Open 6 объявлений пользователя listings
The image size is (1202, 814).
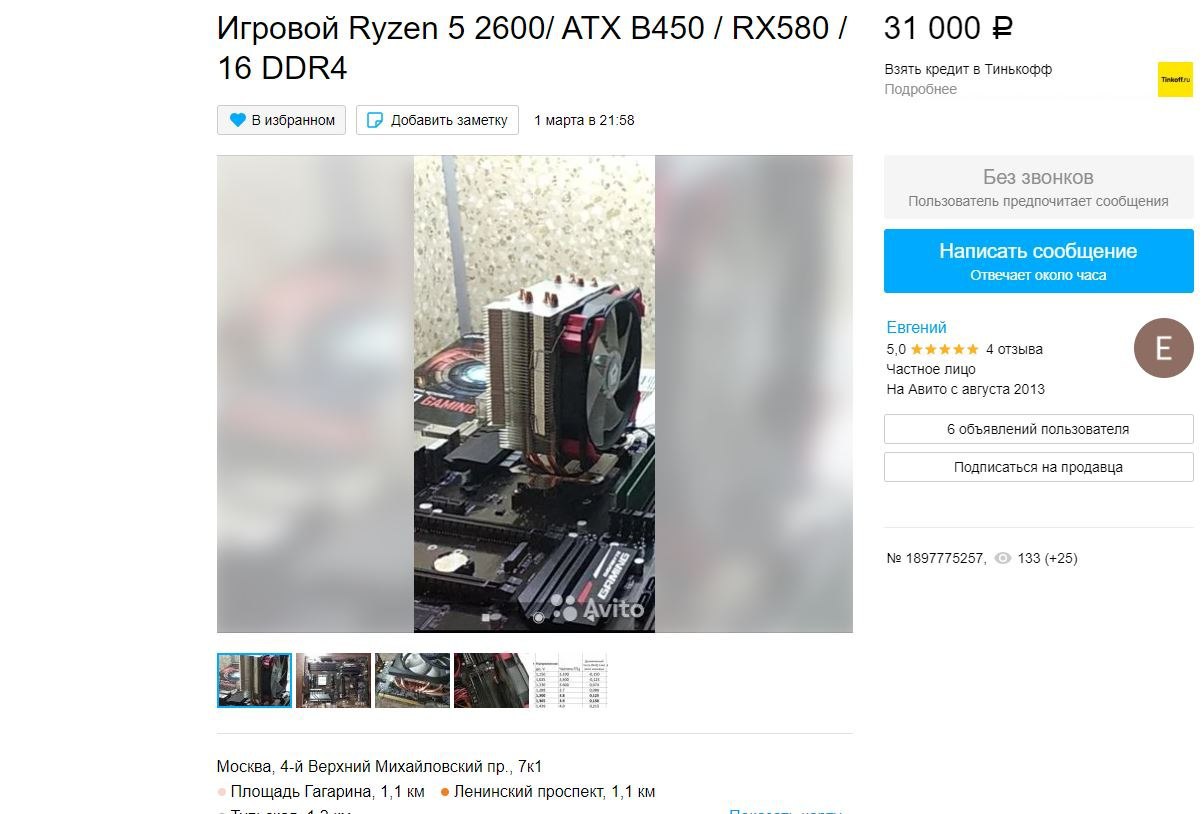tap(1038, 429)
